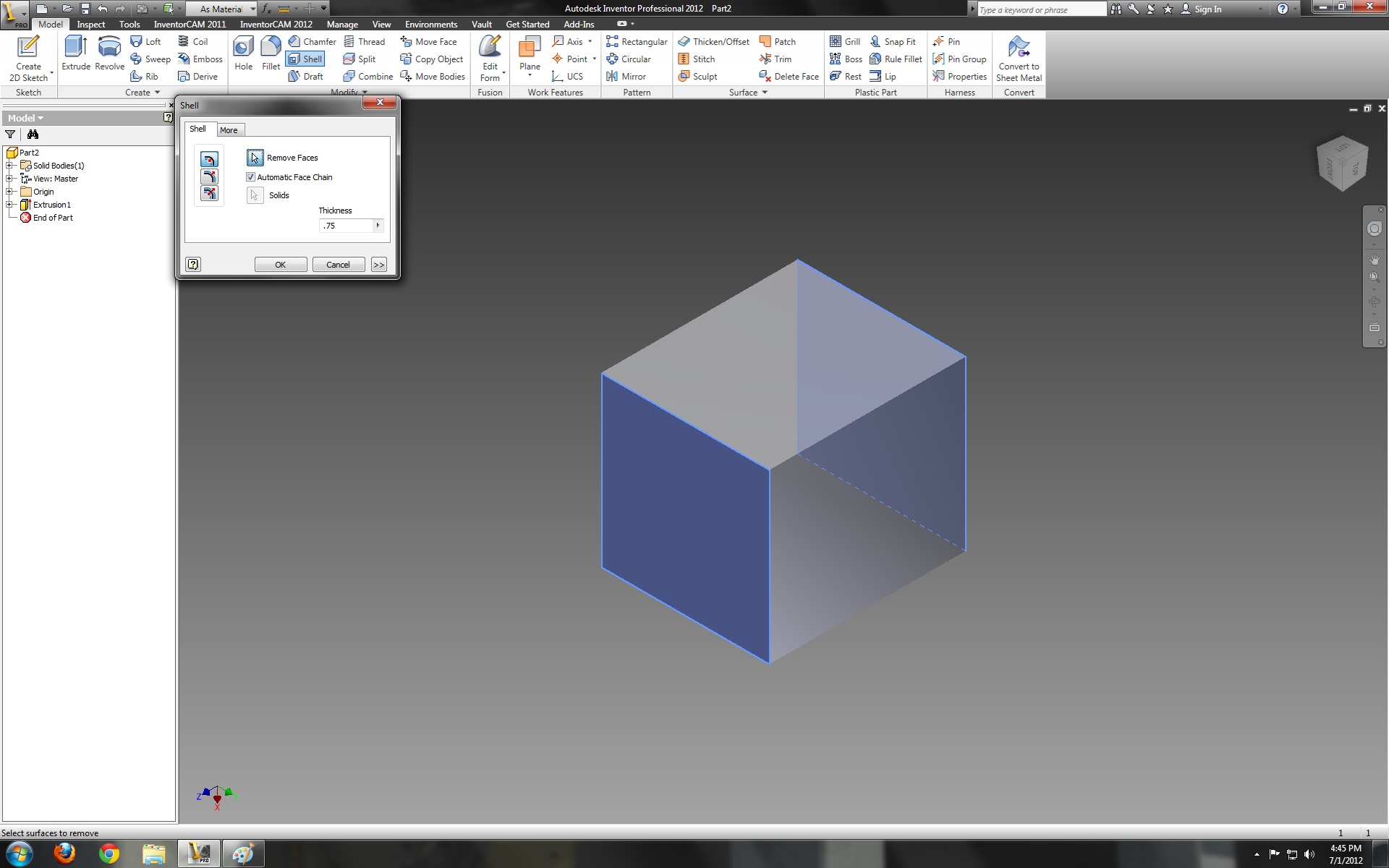Expand the Extrusion1 feature node
1389x868 pixels.
[10, 204]
